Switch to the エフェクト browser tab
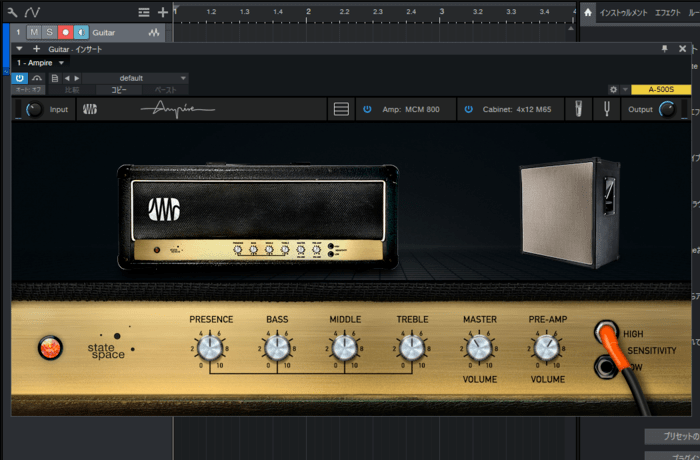700x460 pixels. click(667, 12)
